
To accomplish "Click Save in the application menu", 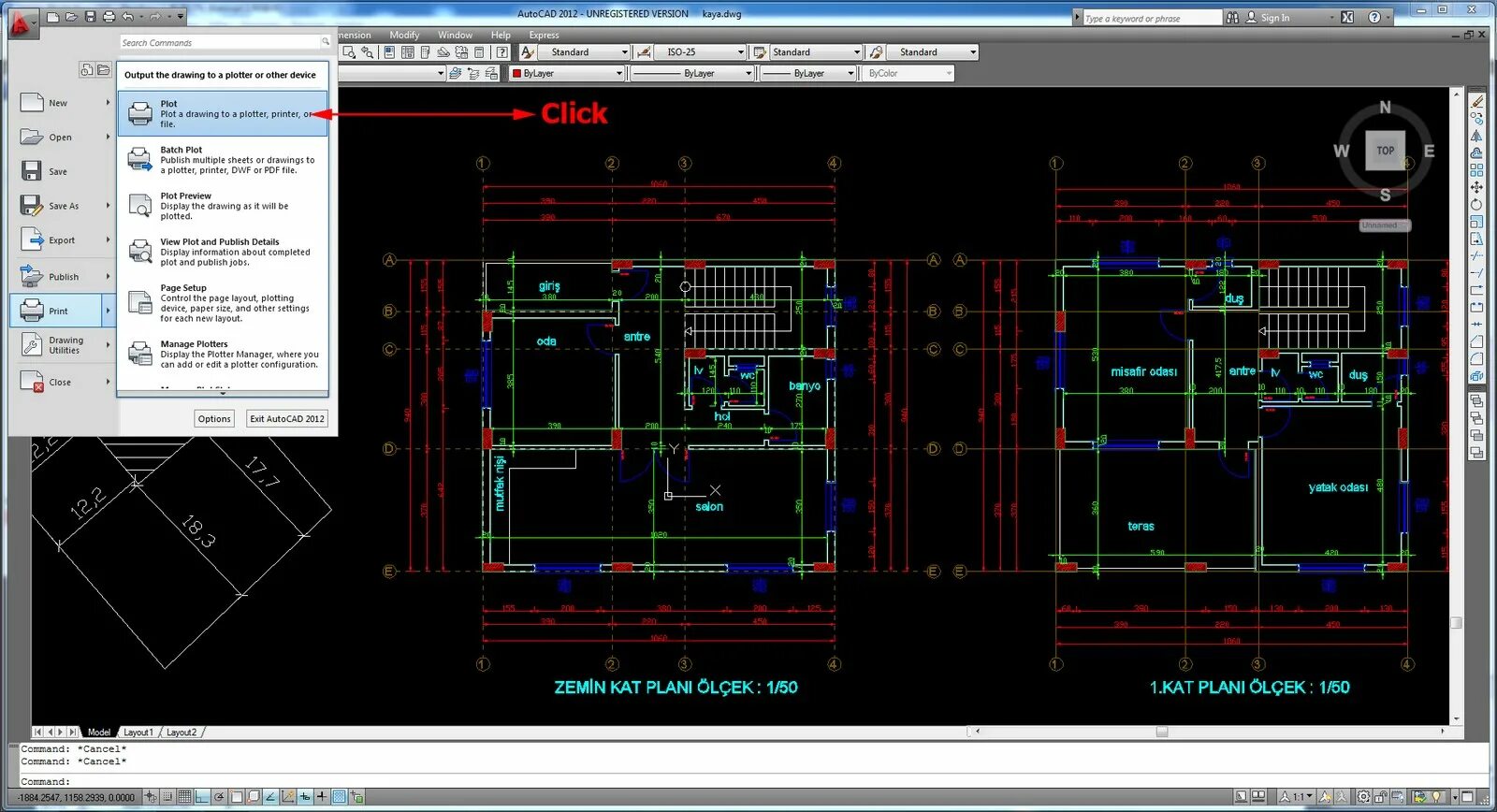I will pyautogui.click(x=58, y=171).
